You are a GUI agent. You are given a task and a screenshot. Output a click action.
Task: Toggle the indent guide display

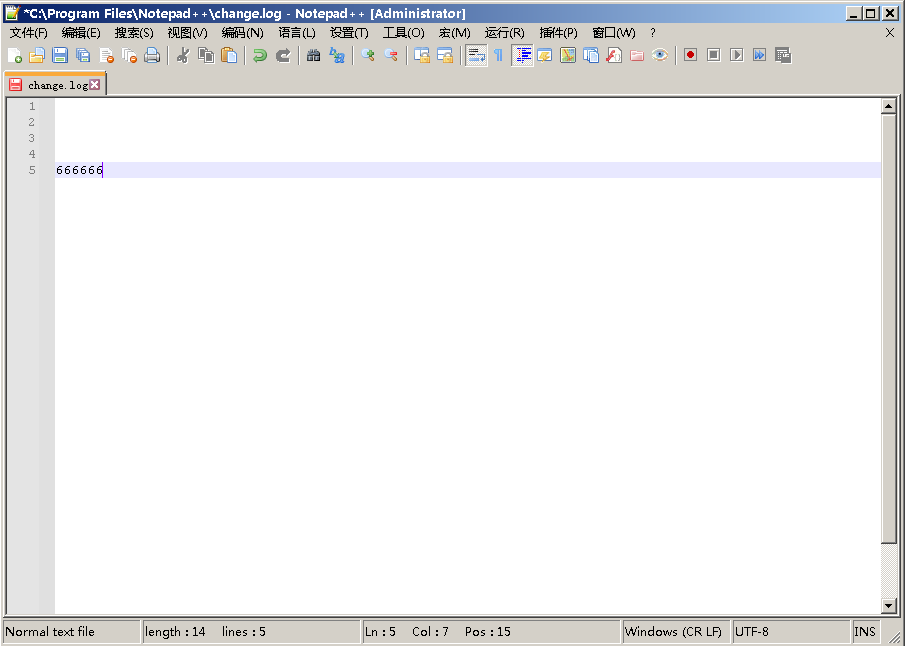[x=522, y=55]
